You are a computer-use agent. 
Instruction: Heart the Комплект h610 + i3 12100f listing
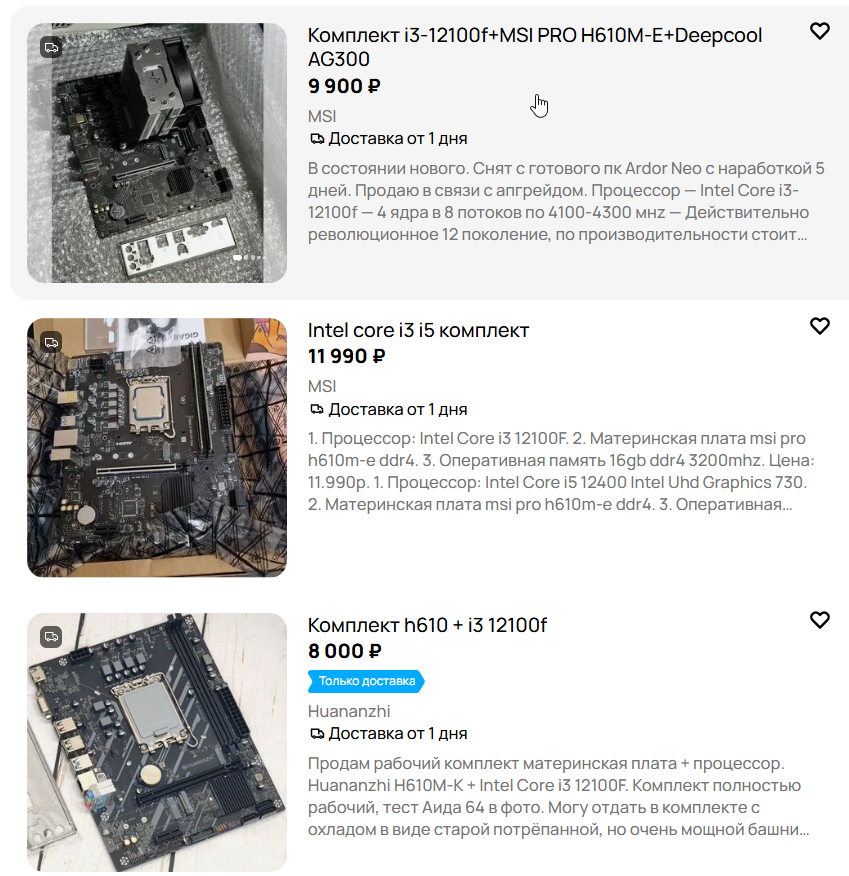819,620
